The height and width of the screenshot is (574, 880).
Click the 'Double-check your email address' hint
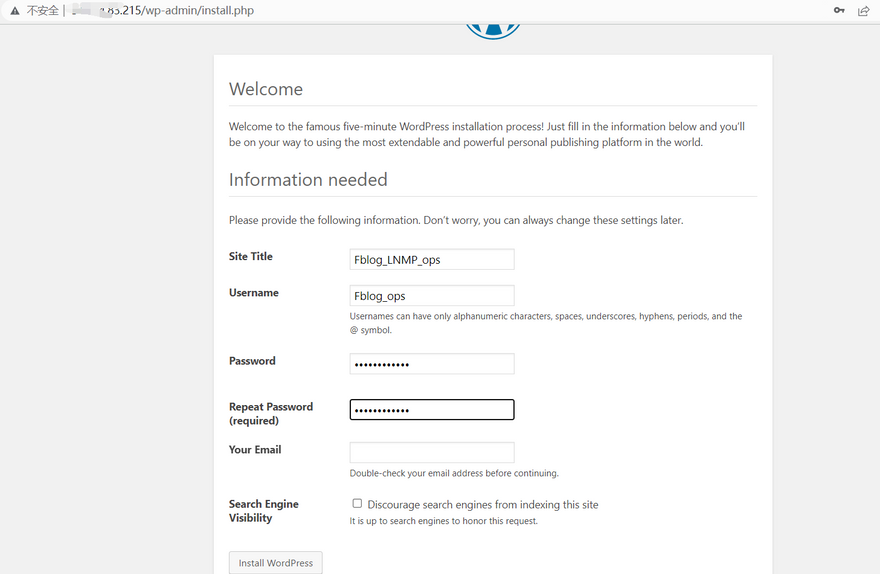click(454, 473)
